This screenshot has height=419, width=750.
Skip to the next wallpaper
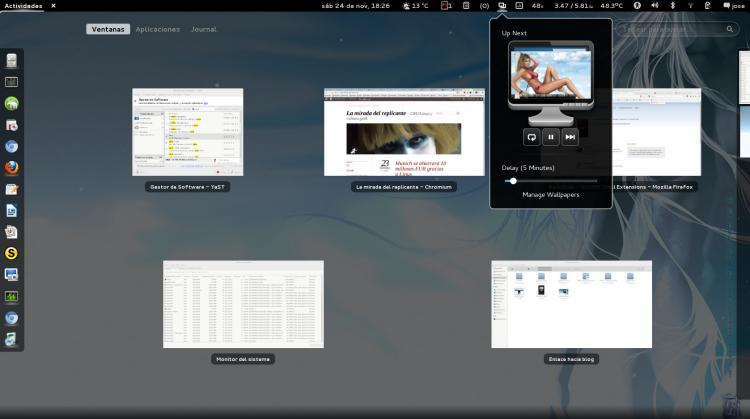[570, 136]
